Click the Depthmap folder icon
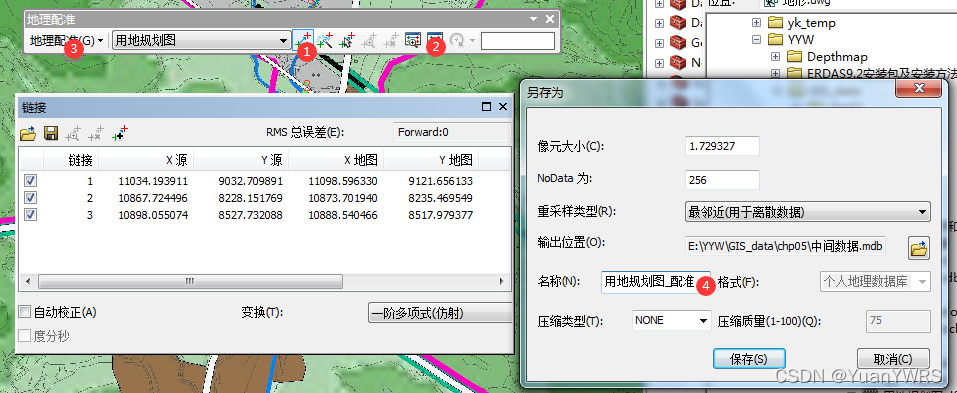 (x=795, y=57)
